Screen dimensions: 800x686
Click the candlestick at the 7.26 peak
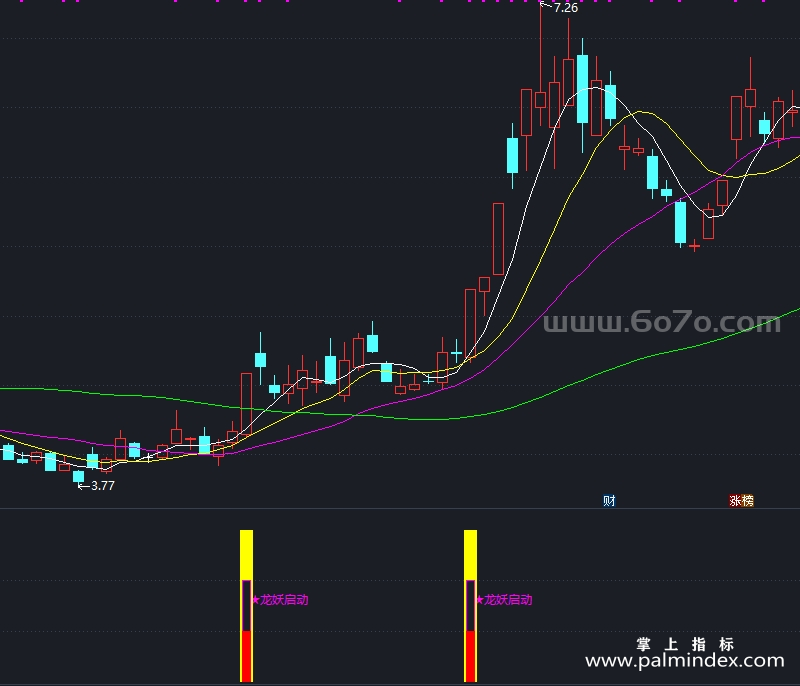(540, 99)
